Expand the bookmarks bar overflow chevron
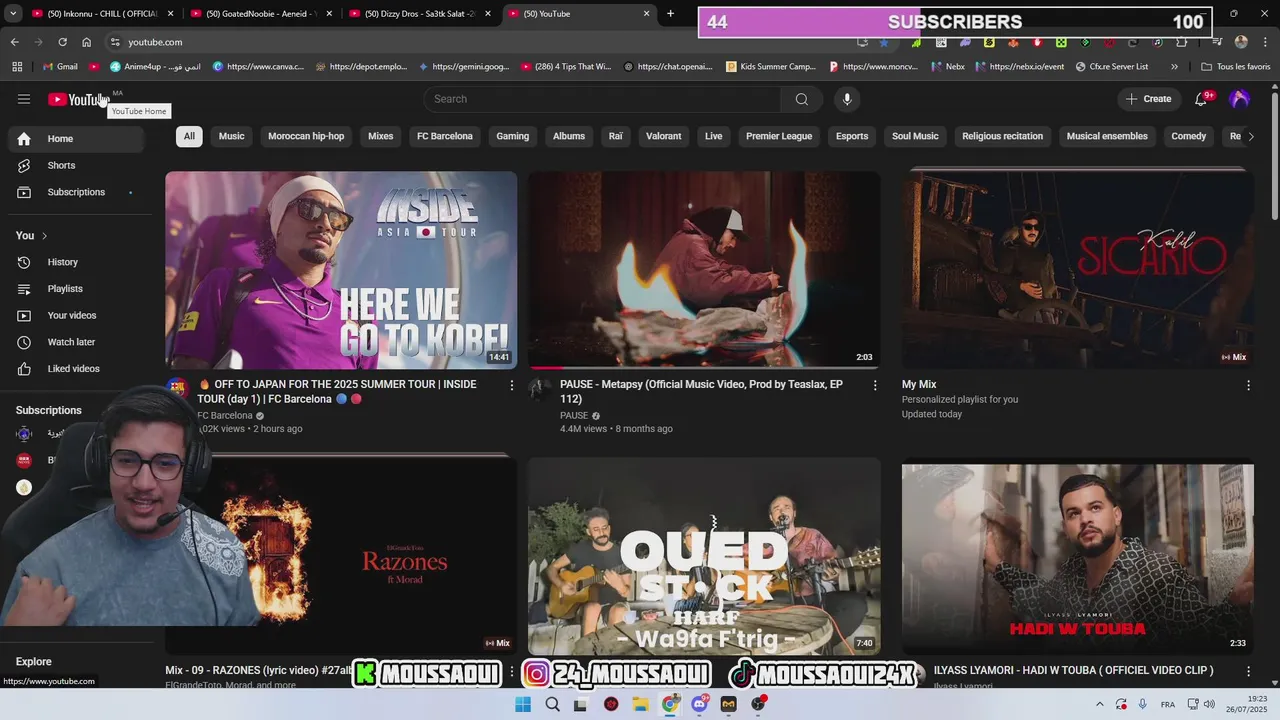This screenshot has height=720, width=1280. (x=1174, y=67)
